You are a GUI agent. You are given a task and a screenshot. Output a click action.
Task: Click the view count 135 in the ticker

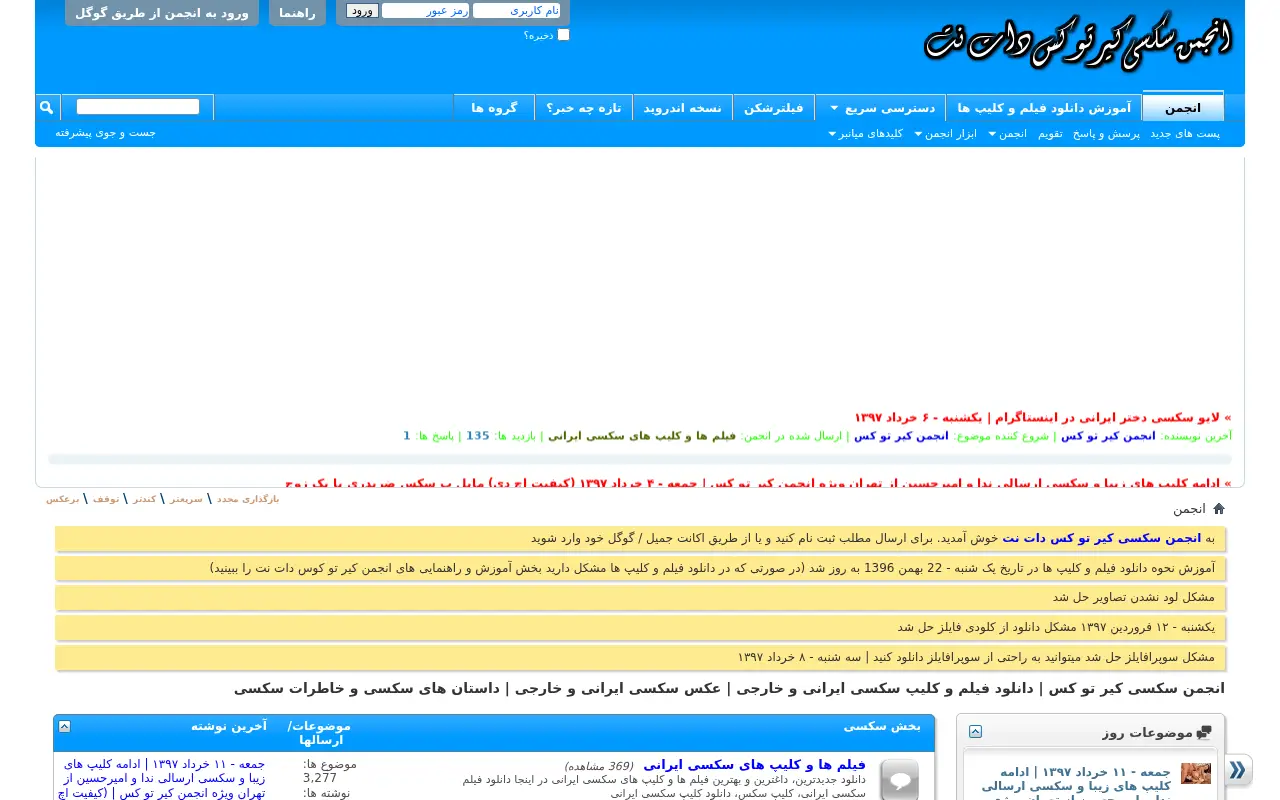point(478,436)
